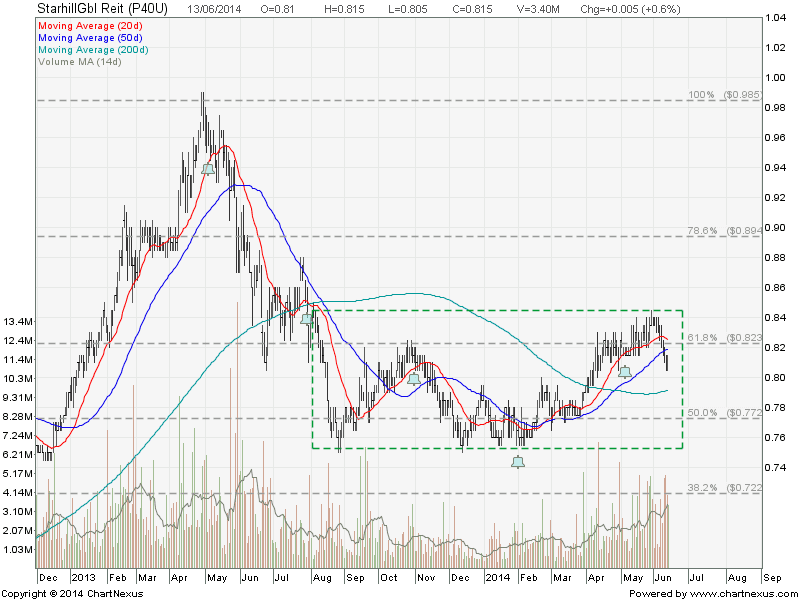Screen dimensions: 800x600
Task: Click the 2014 year label on the time axis
Action: tap(497, 578)
